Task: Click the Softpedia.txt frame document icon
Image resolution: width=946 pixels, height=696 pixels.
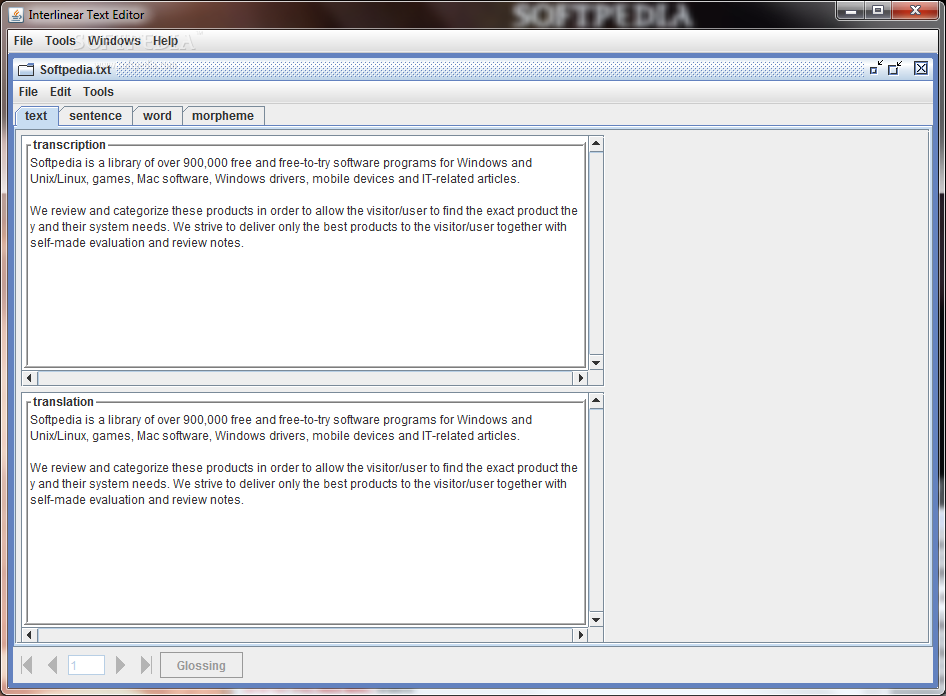Action: [x=26, y=70]
